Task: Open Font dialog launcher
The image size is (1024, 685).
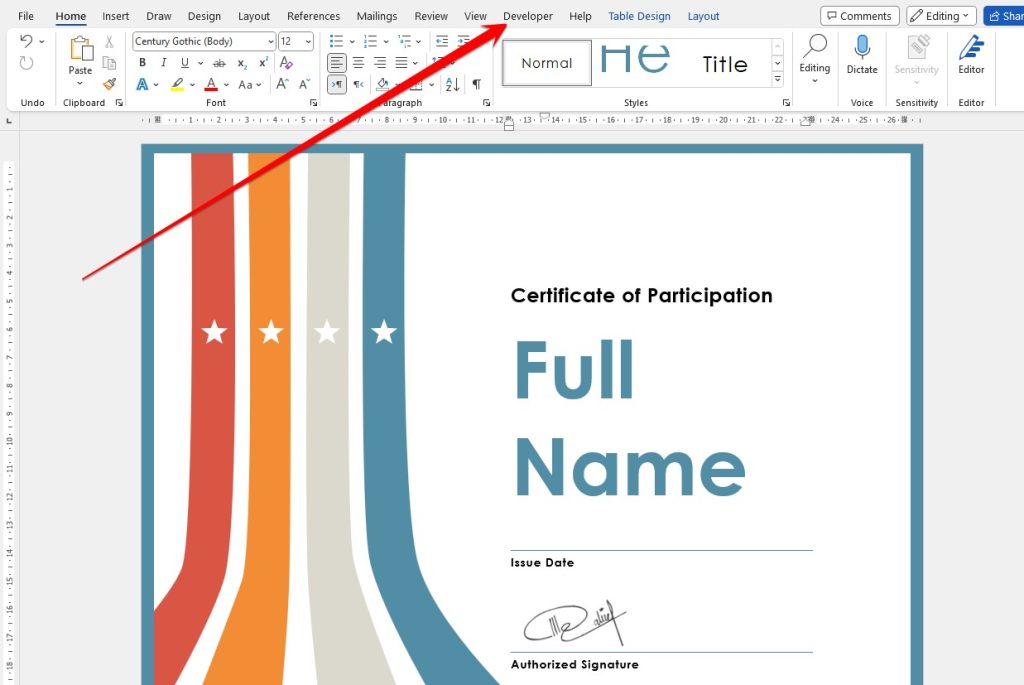Action: (313, 103)
